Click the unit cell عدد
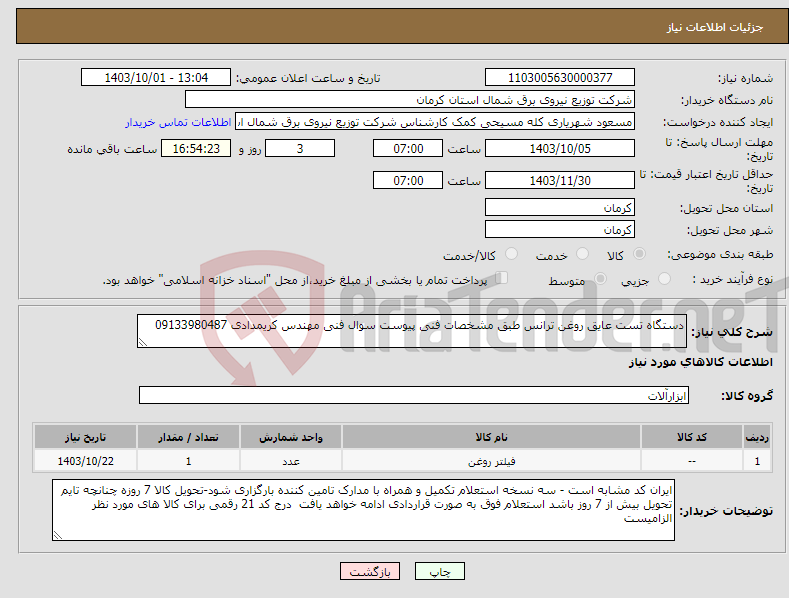The height and width of the screenshot is (598, 789). (291, 461)
